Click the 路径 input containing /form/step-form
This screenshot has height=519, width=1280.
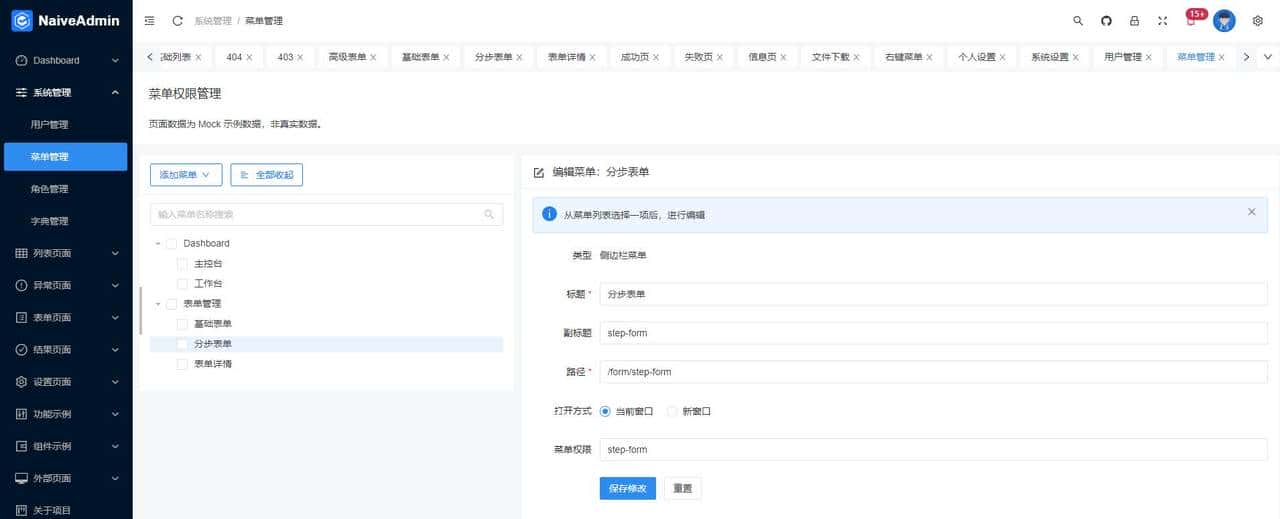coord(933,372)
